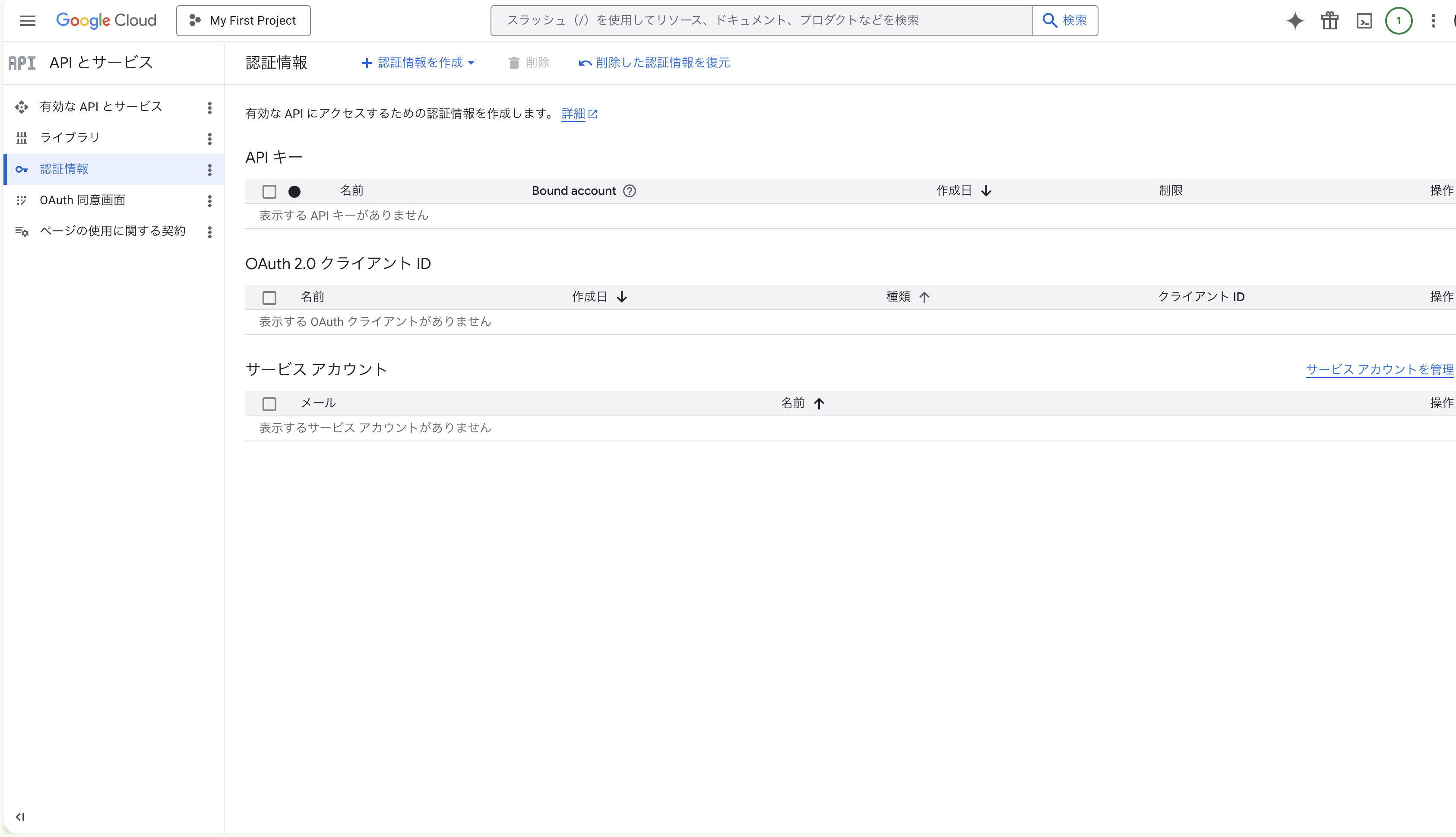Click 表示する OAuth クライアントがありません text

tap(375, 322)
